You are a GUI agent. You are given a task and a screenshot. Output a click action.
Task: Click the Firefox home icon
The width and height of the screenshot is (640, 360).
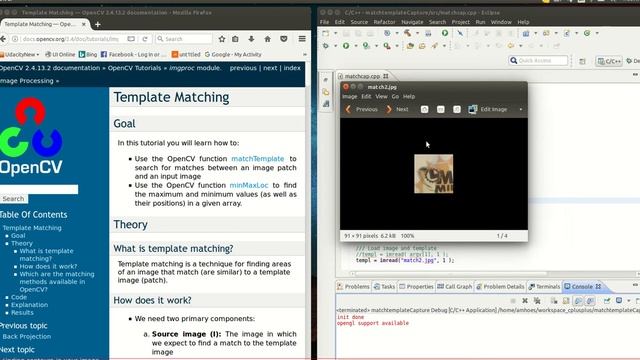[267, 39]
